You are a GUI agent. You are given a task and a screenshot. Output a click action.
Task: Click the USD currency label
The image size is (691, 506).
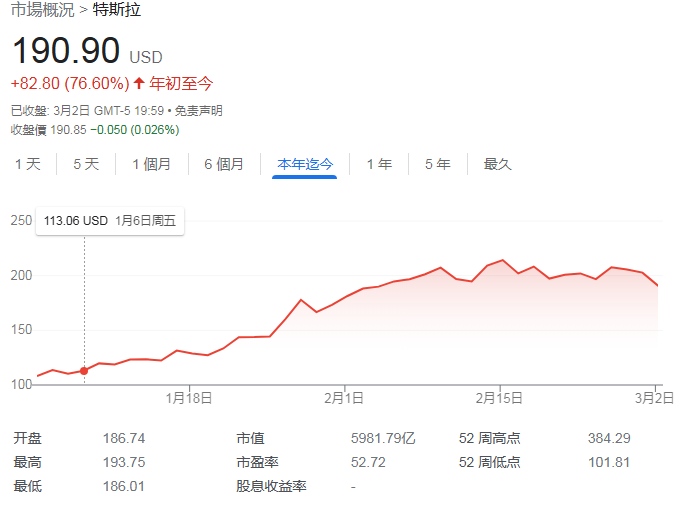point(146,58)
